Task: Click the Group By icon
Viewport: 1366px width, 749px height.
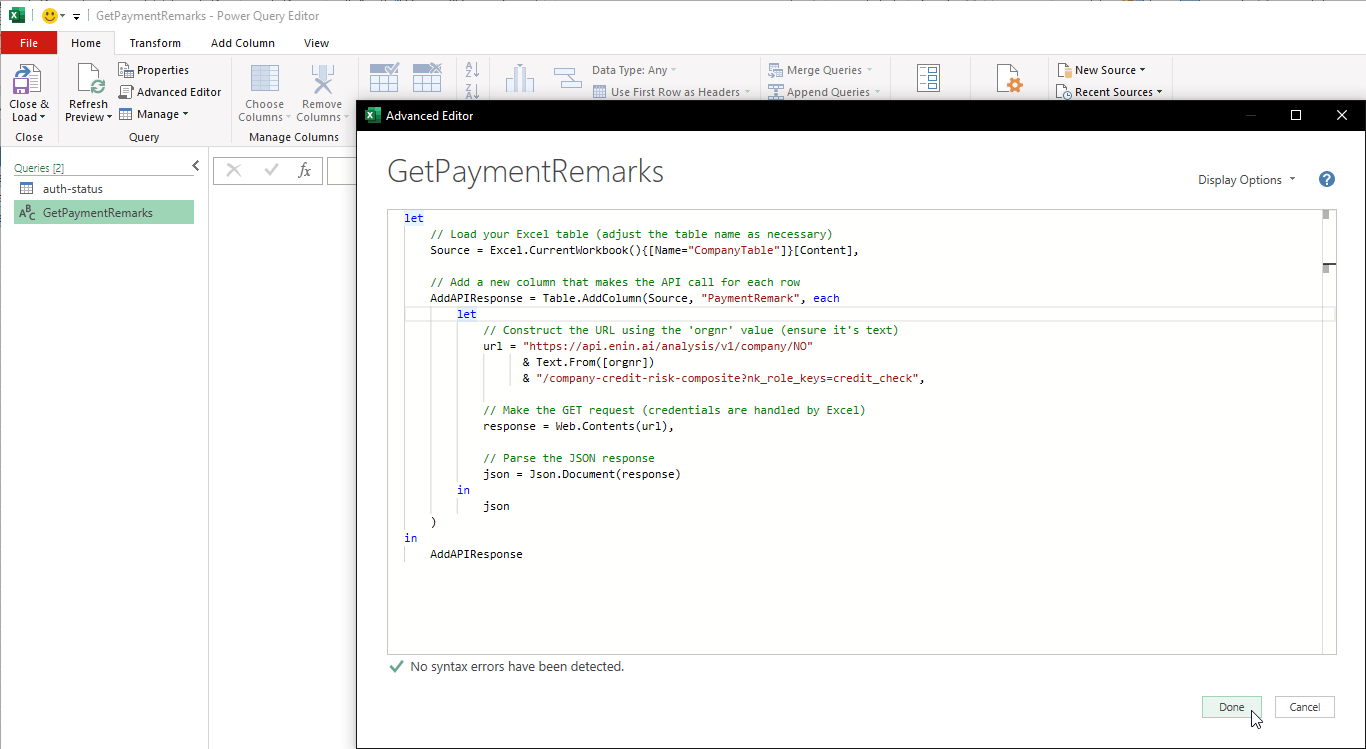Action: pos(568,77)
